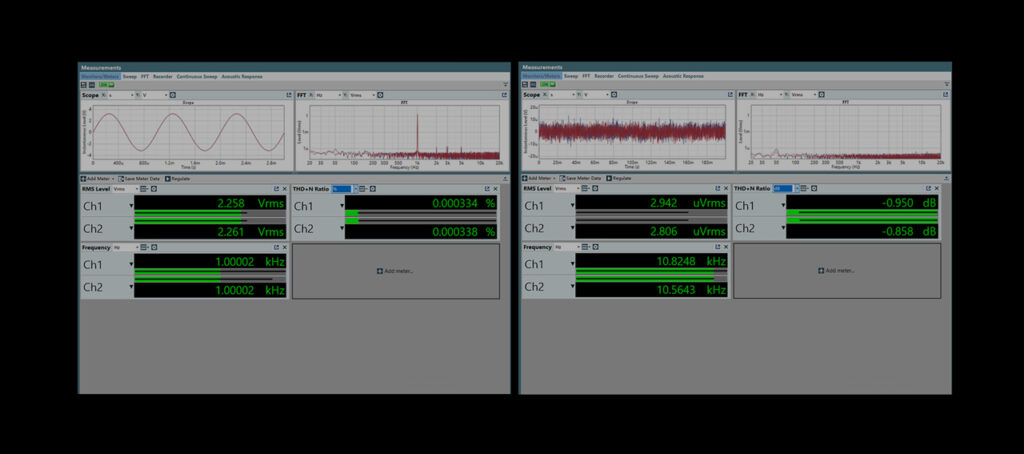Pop out the 1.00002 kHz Frequency meter
This screenshot has width=1024, height=454.
tap(277, 248)
